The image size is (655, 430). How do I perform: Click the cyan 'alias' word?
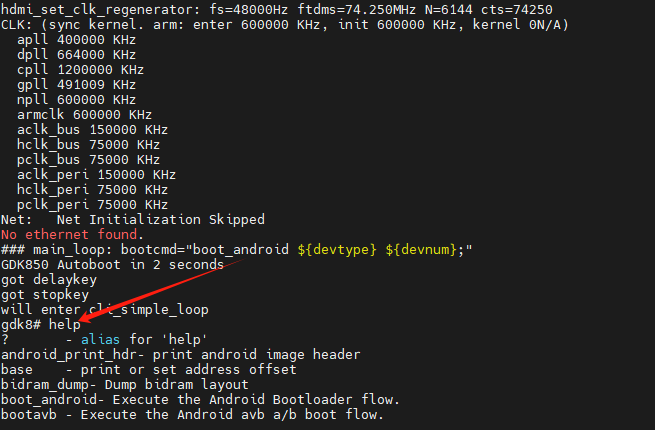click(x=100, y=339)
